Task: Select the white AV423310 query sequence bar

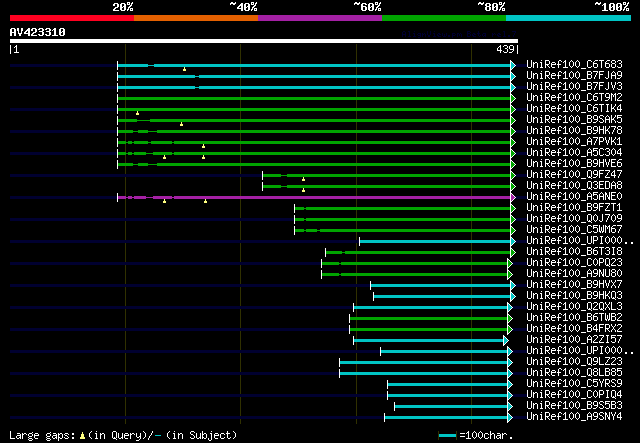Action: coord(264,41)
